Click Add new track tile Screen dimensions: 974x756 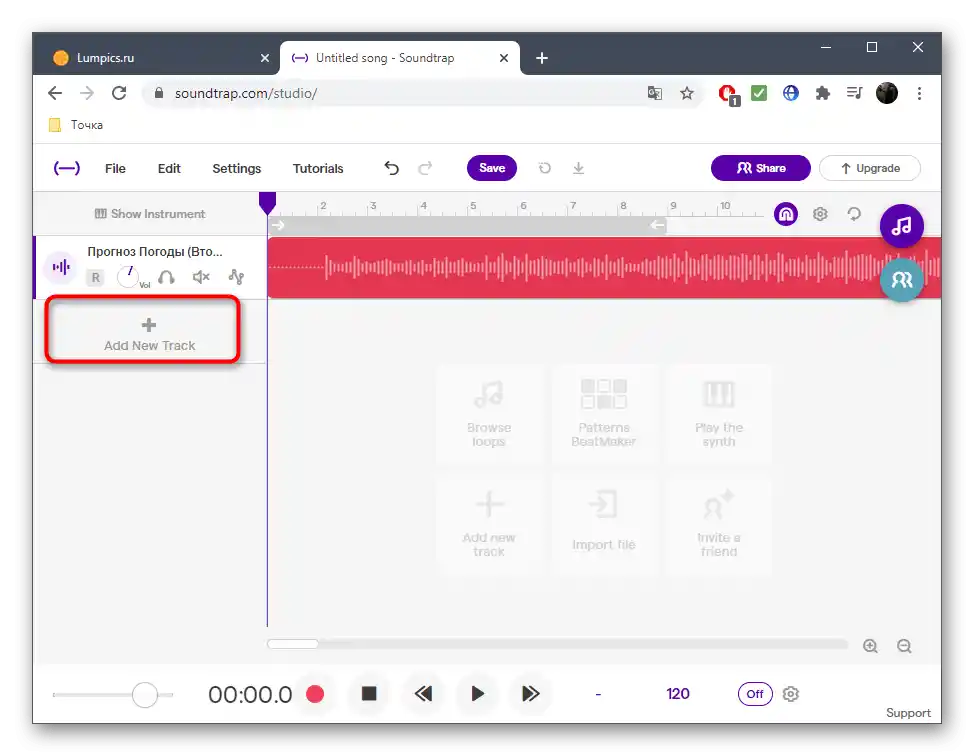point(489,525)
